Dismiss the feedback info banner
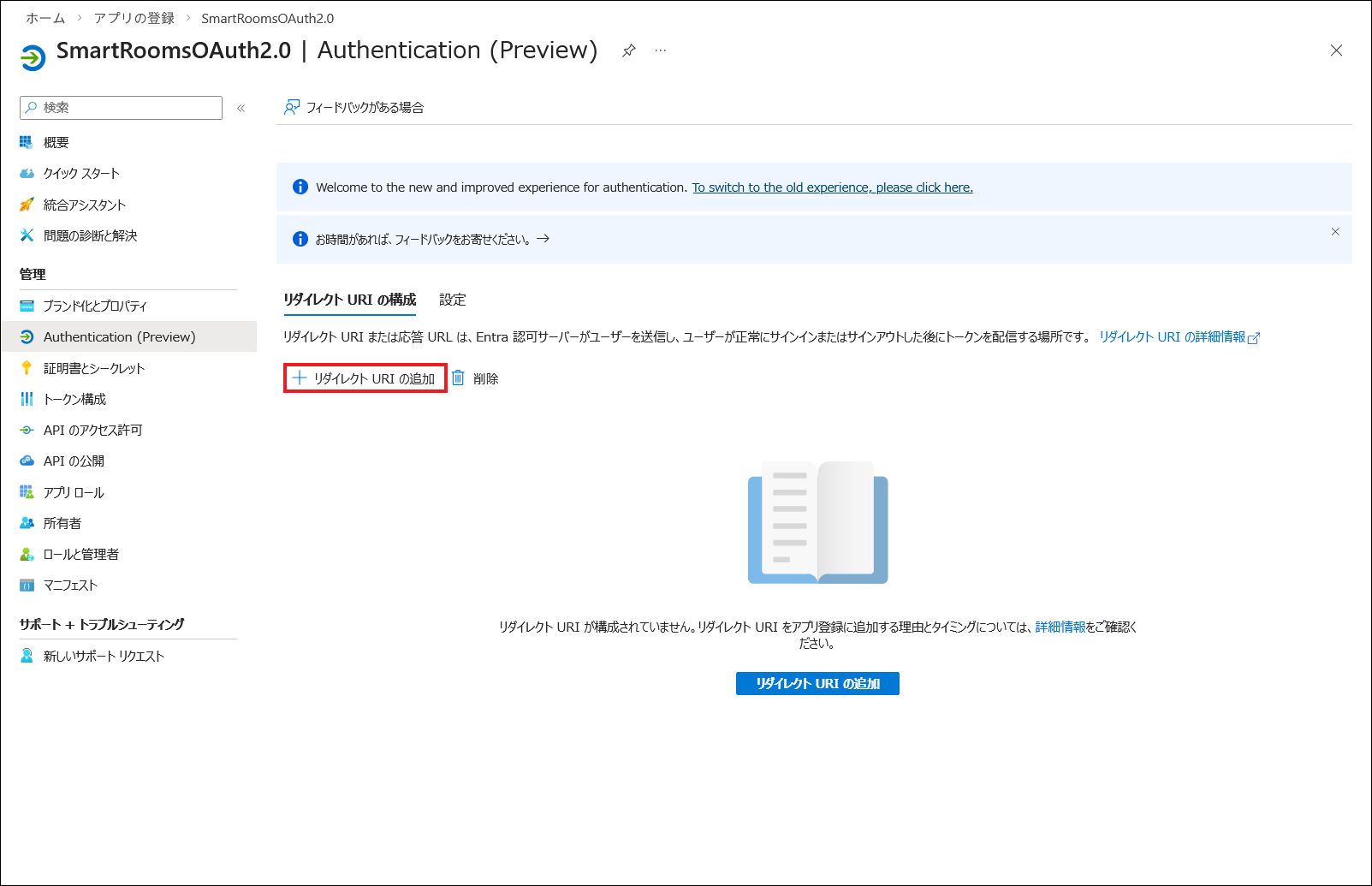The height and width of the screenshot is (886, 1372). click(1335, 232)
